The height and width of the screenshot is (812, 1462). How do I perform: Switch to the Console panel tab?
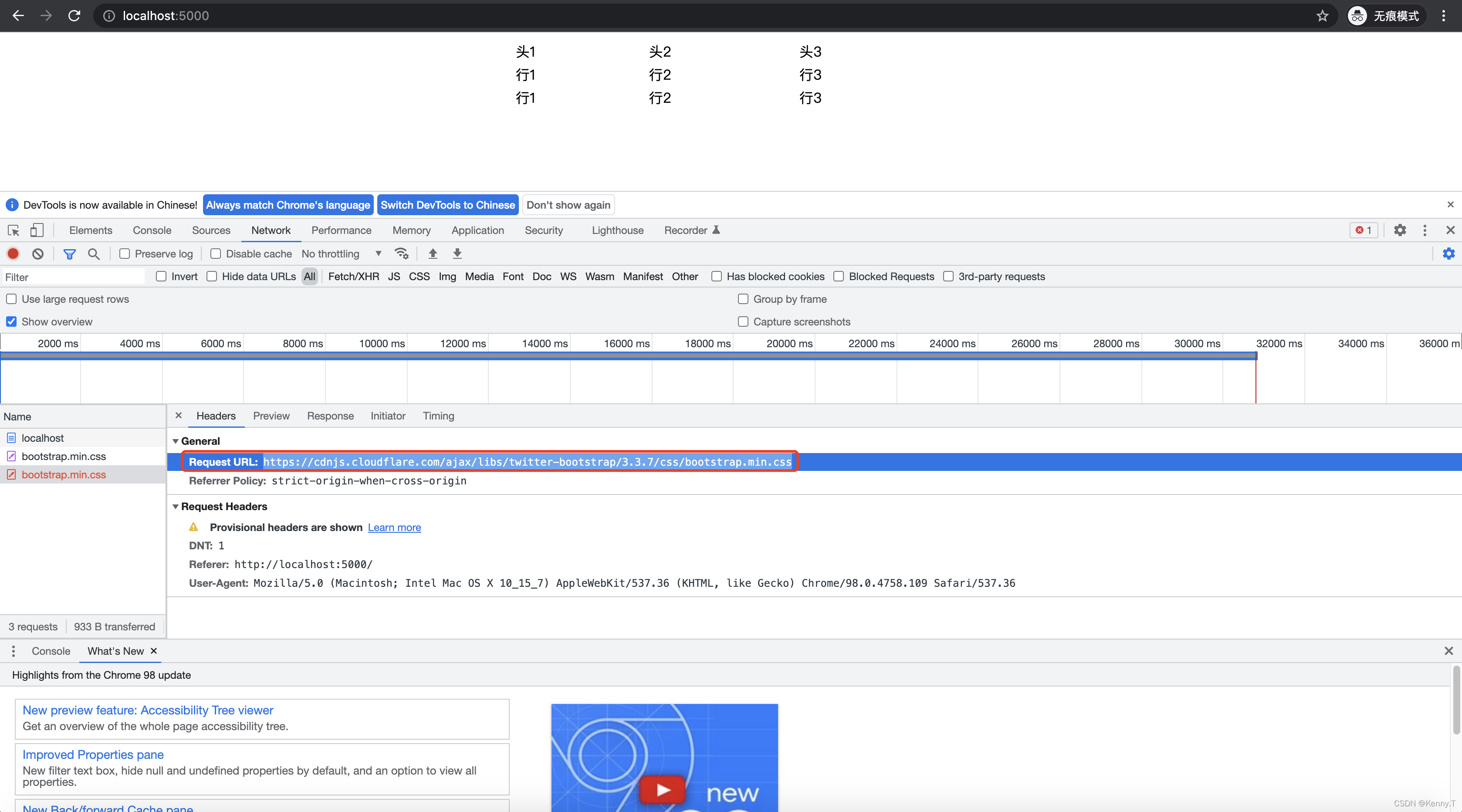point(152,230)
